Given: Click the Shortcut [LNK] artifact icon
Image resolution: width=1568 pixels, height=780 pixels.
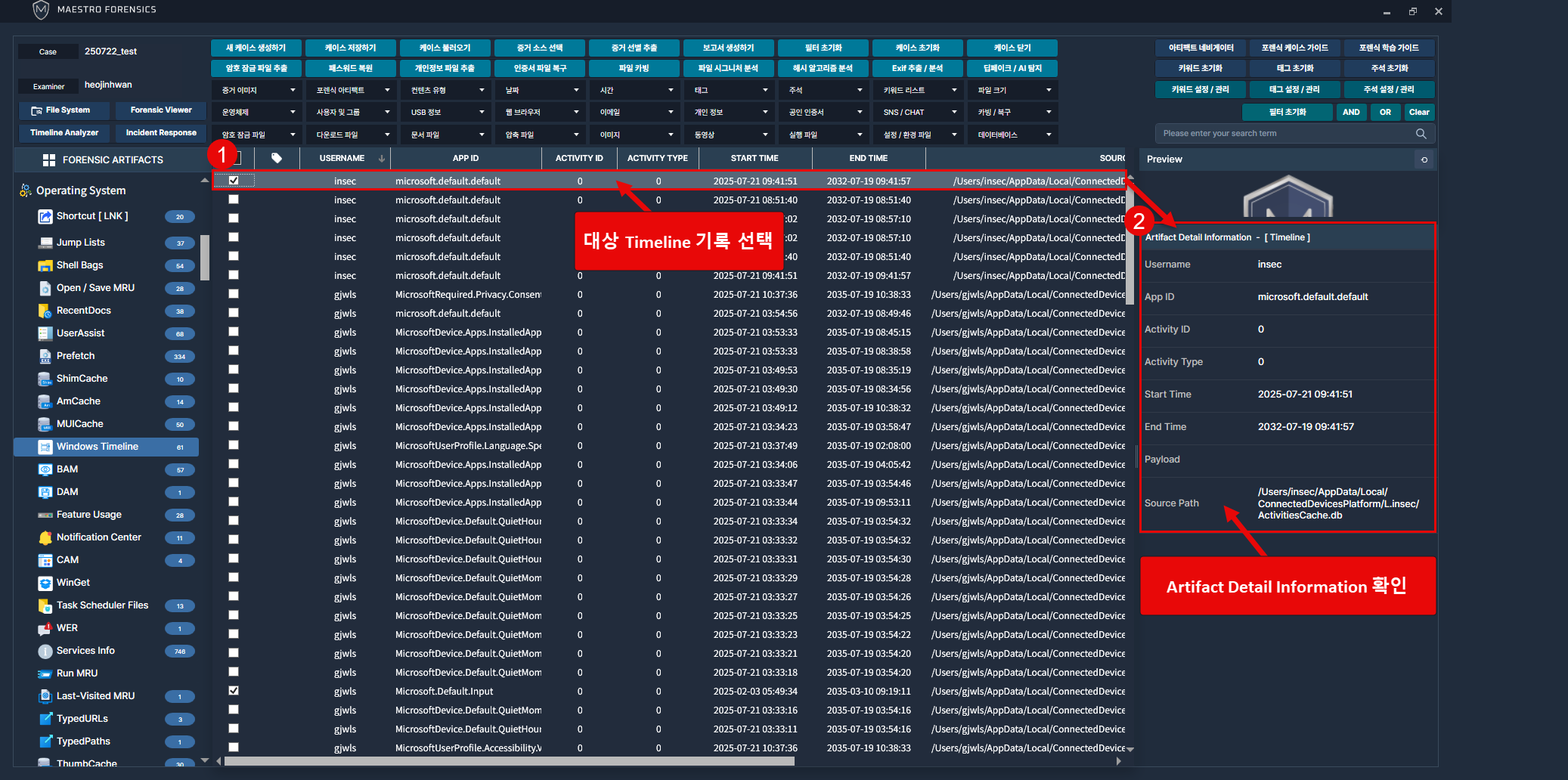Looking at the screenshot, I should 45,217.
